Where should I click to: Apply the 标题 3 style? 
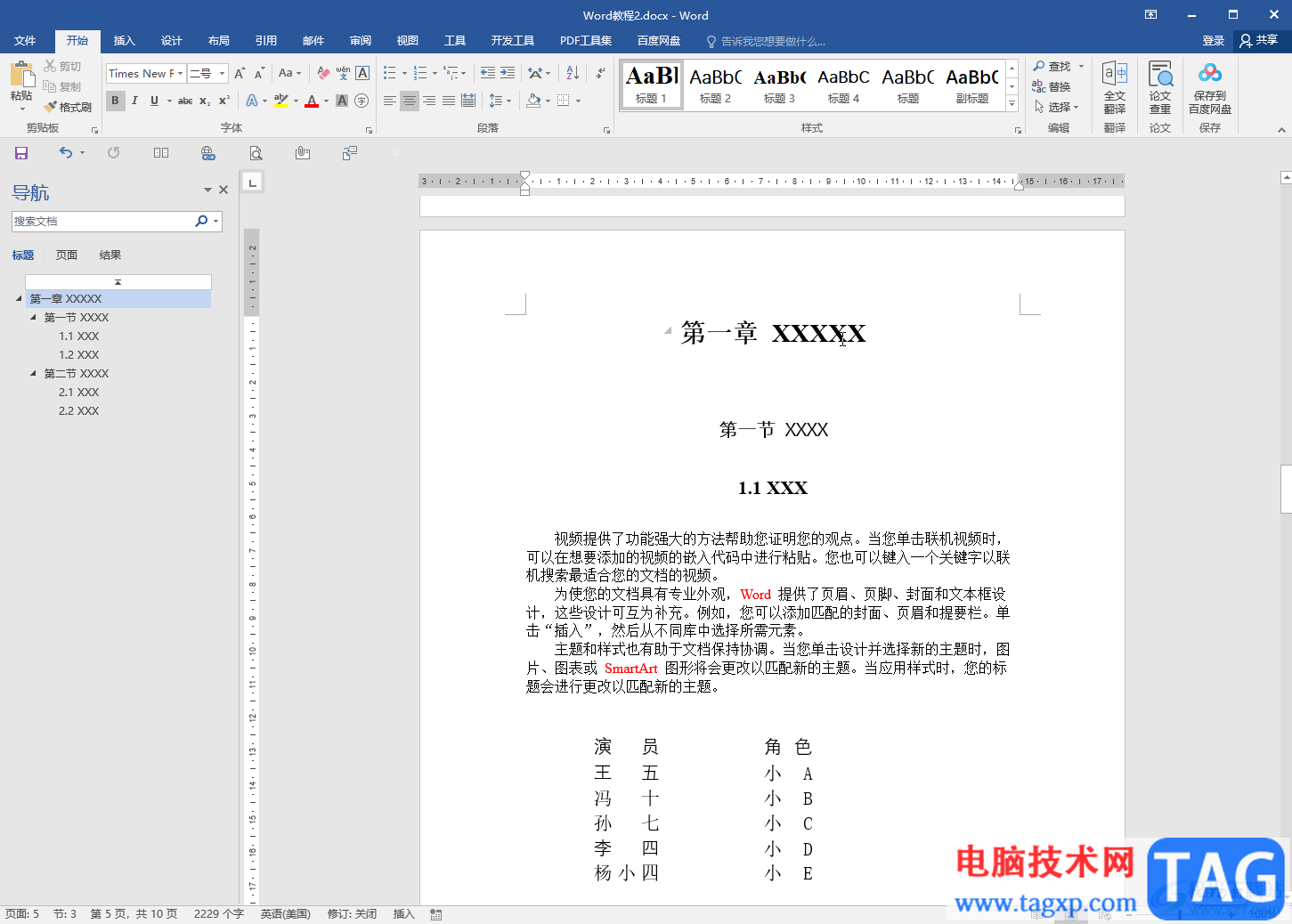click(x=779, y=85)
